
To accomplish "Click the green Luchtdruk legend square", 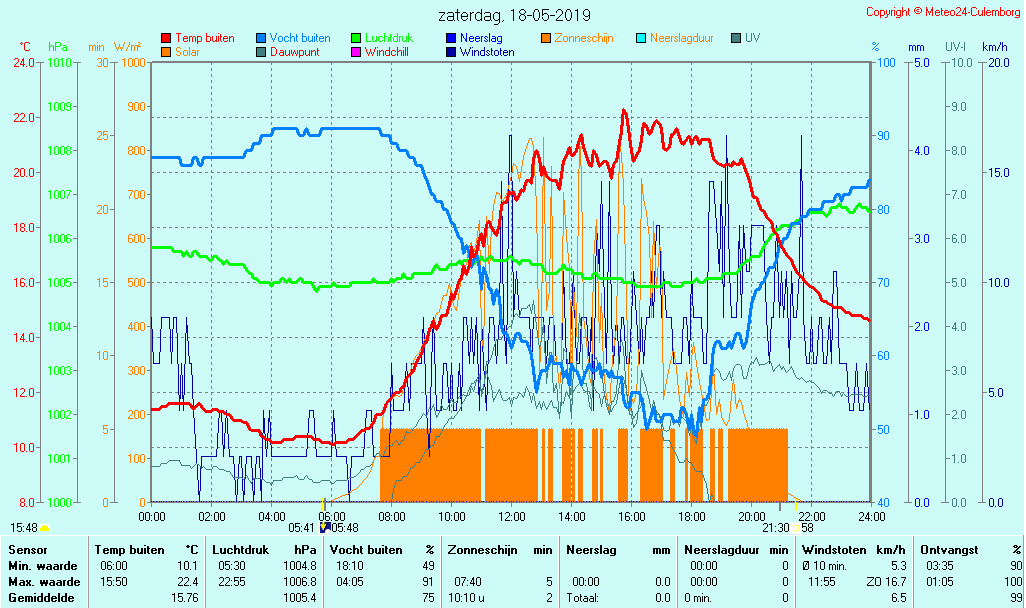I will [356, 38].
